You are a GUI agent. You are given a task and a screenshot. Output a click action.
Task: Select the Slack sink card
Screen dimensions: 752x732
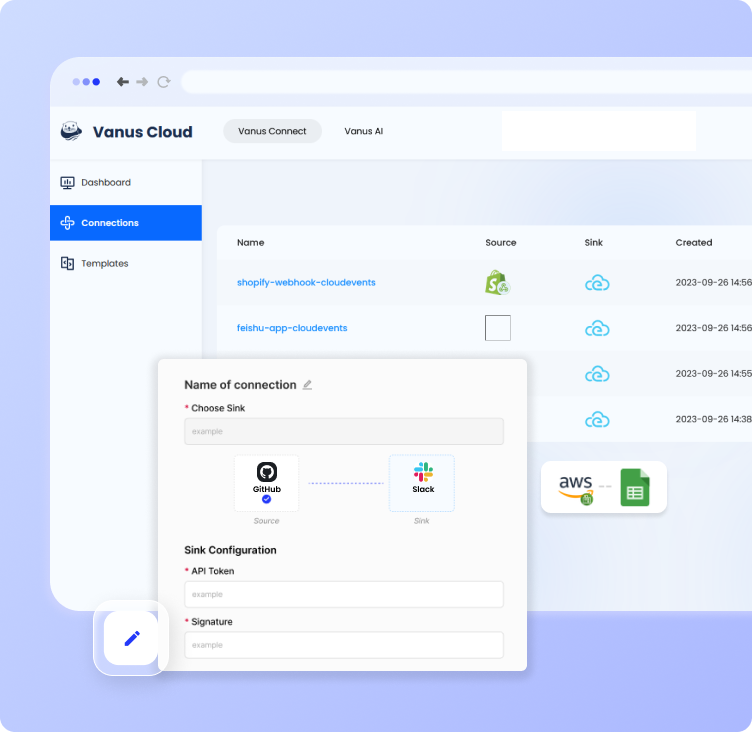point(422,483)
